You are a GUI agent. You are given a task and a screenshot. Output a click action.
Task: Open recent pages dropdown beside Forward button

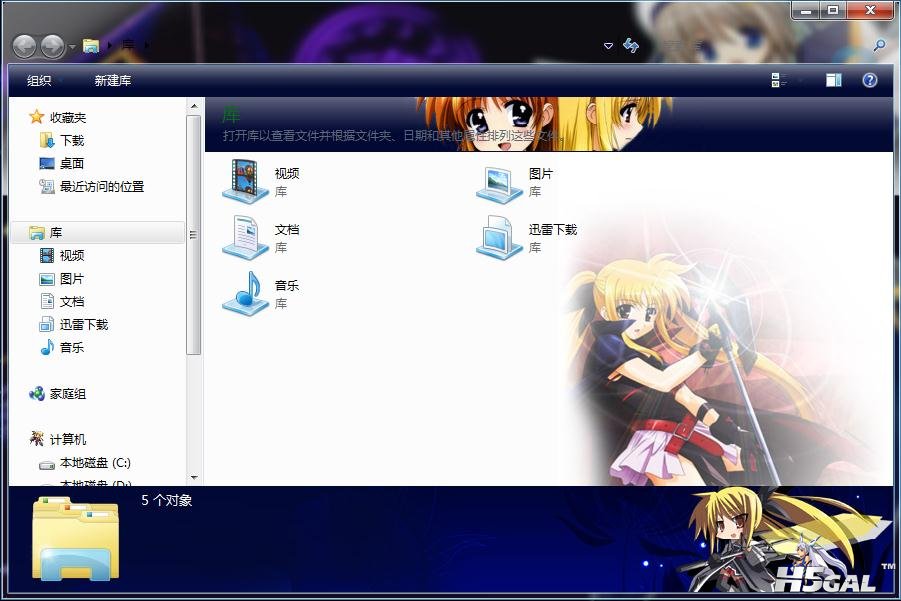[x=72, y=46]
